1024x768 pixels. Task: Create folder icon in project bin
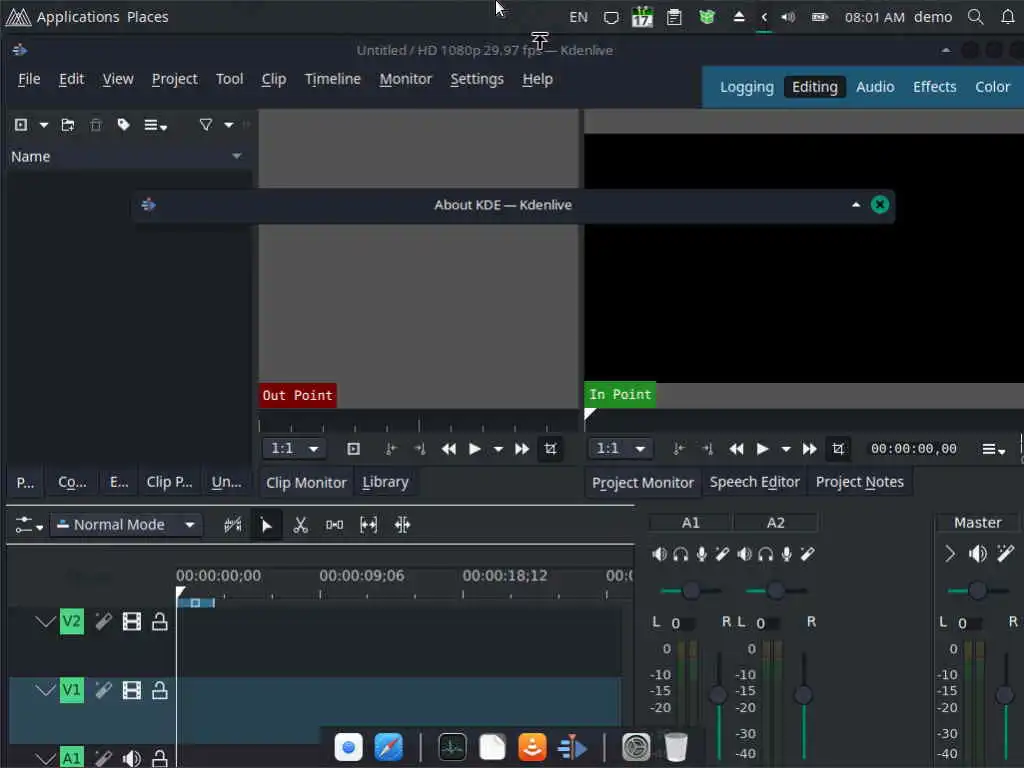68,125
